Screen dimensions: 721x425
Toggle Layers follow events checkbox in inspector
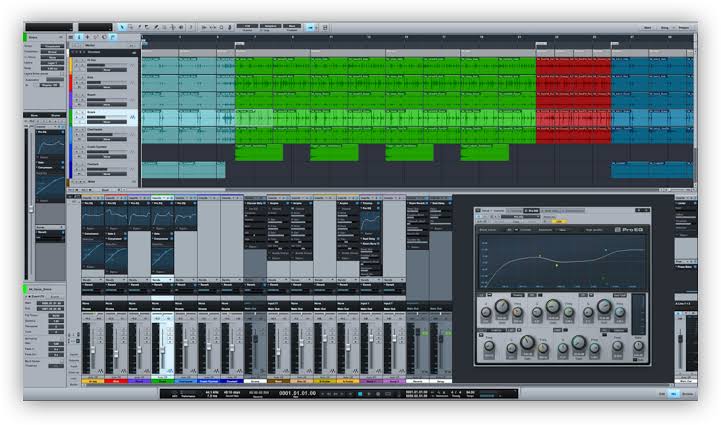click(x=62, y=74)
